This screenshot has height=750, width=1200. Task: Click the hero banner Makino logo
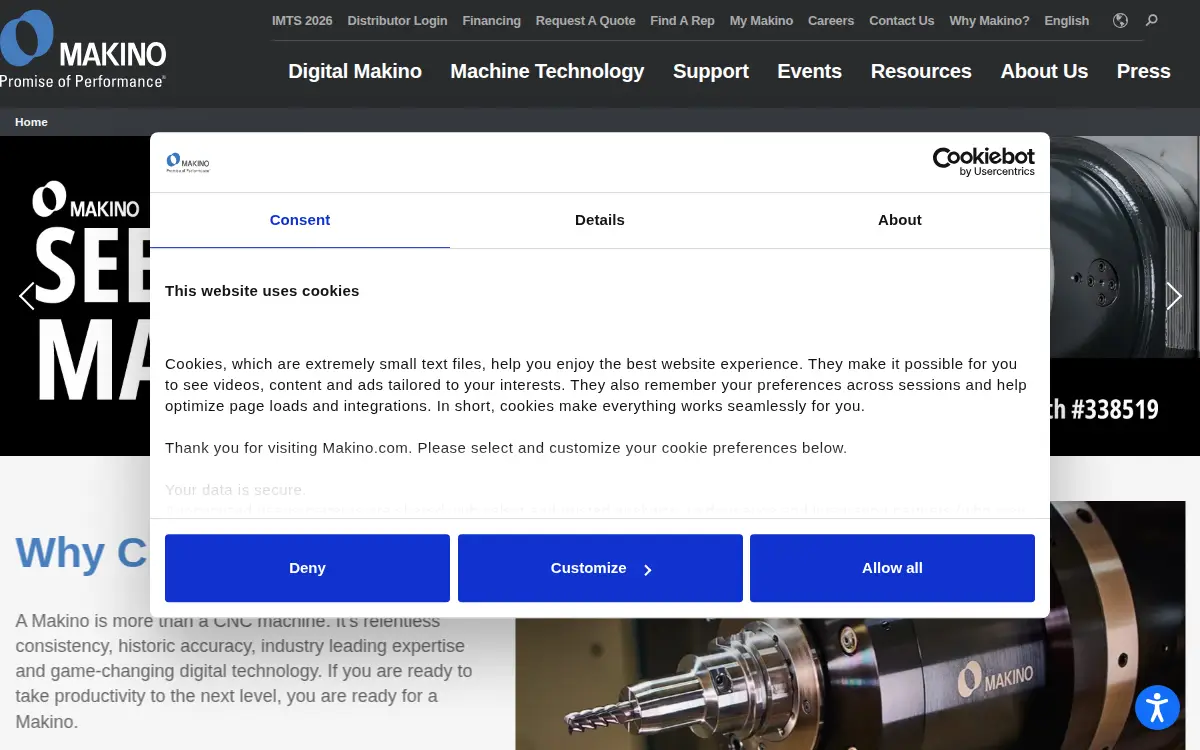pyautogui.click(x=86, y=200)
